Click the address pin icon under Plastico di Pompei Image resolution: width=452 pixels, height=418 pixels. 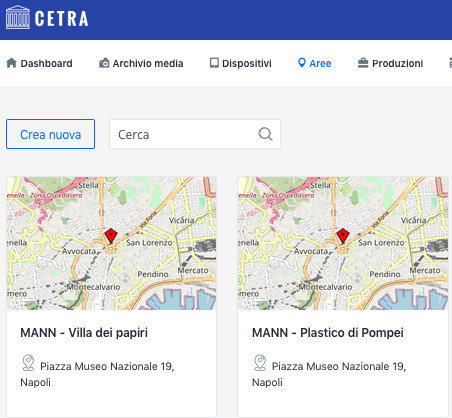[260, 362]
